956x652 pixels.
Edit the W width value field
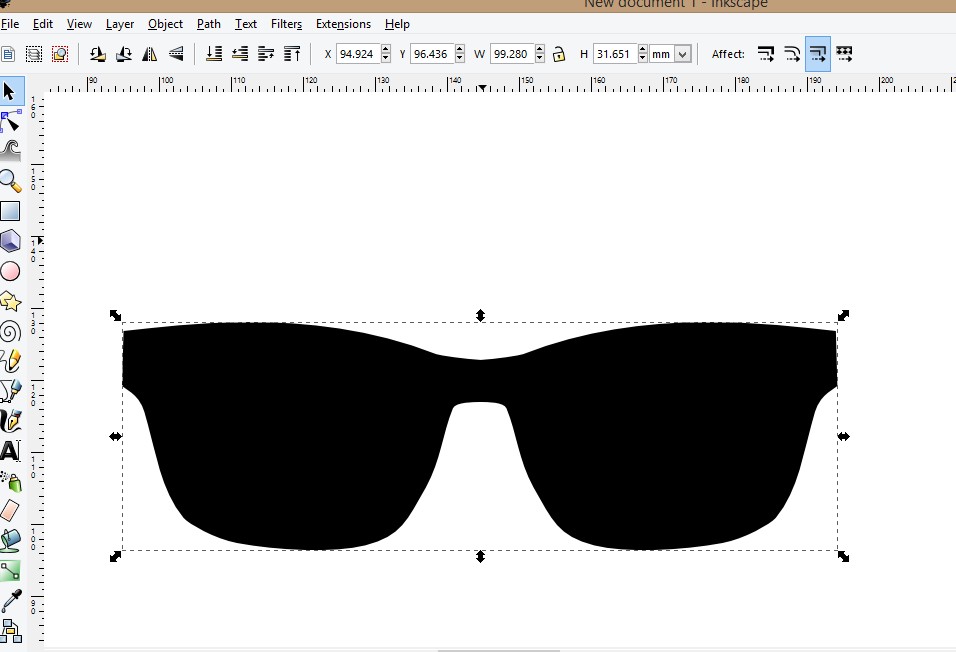(510, 54)
